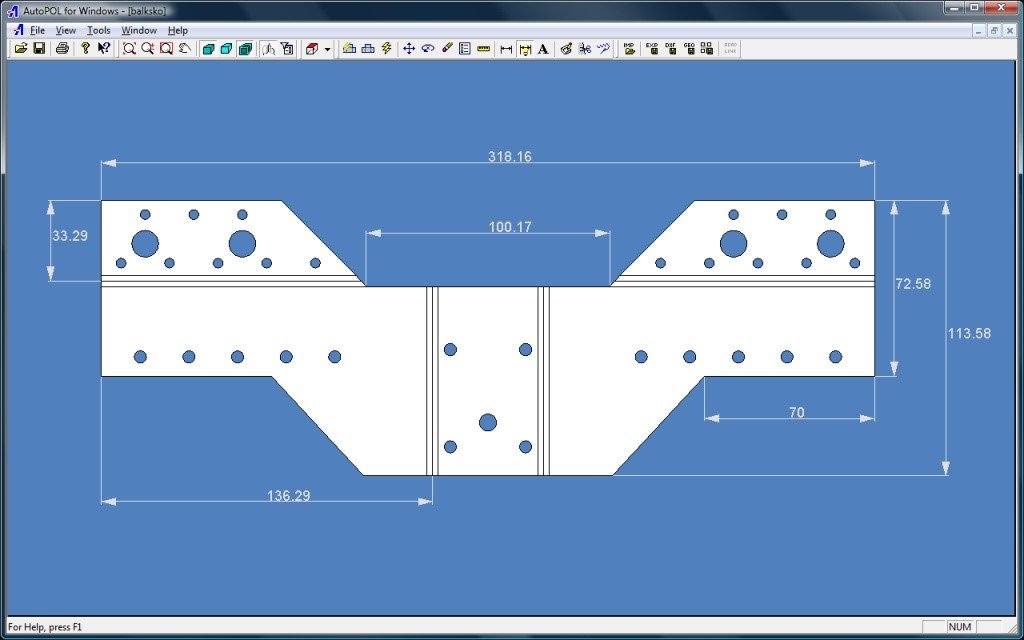The height and width of the screenshot is (640, 1024).
Task: Click the zoom in magnifier icon
Action: (148, 48)
